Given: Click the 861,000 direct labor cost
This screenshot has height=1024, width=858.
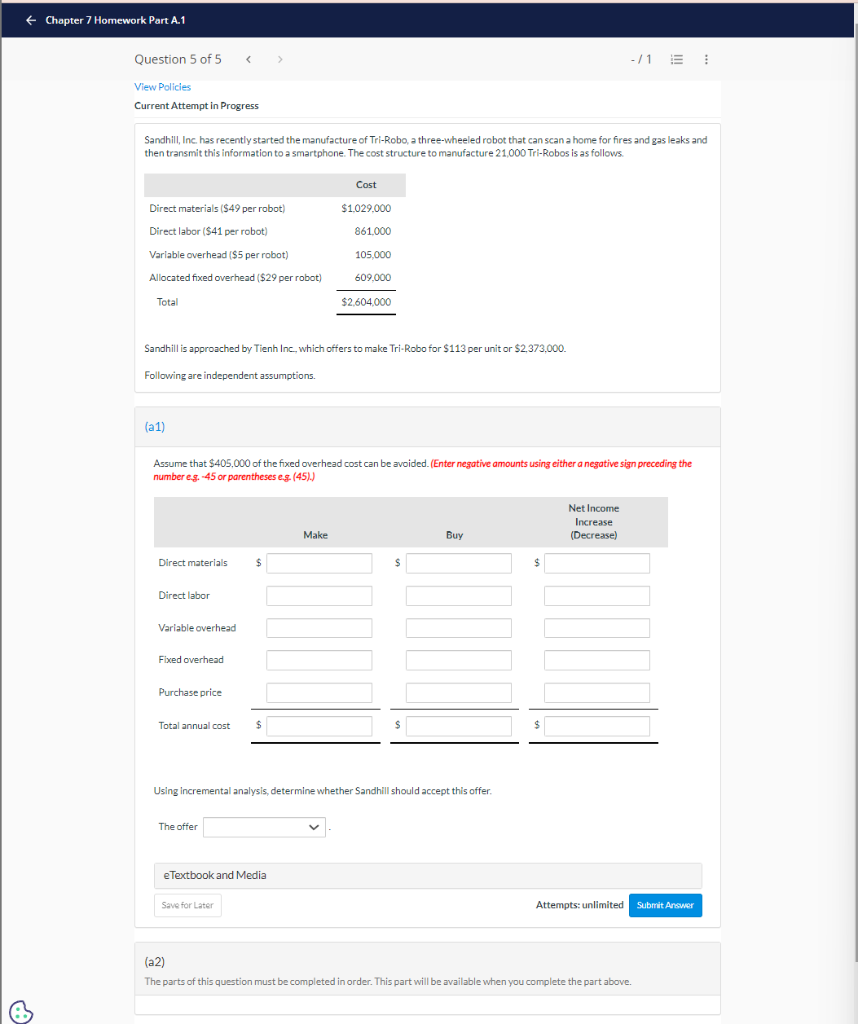Looking at the screenshot, I should 373,231.
